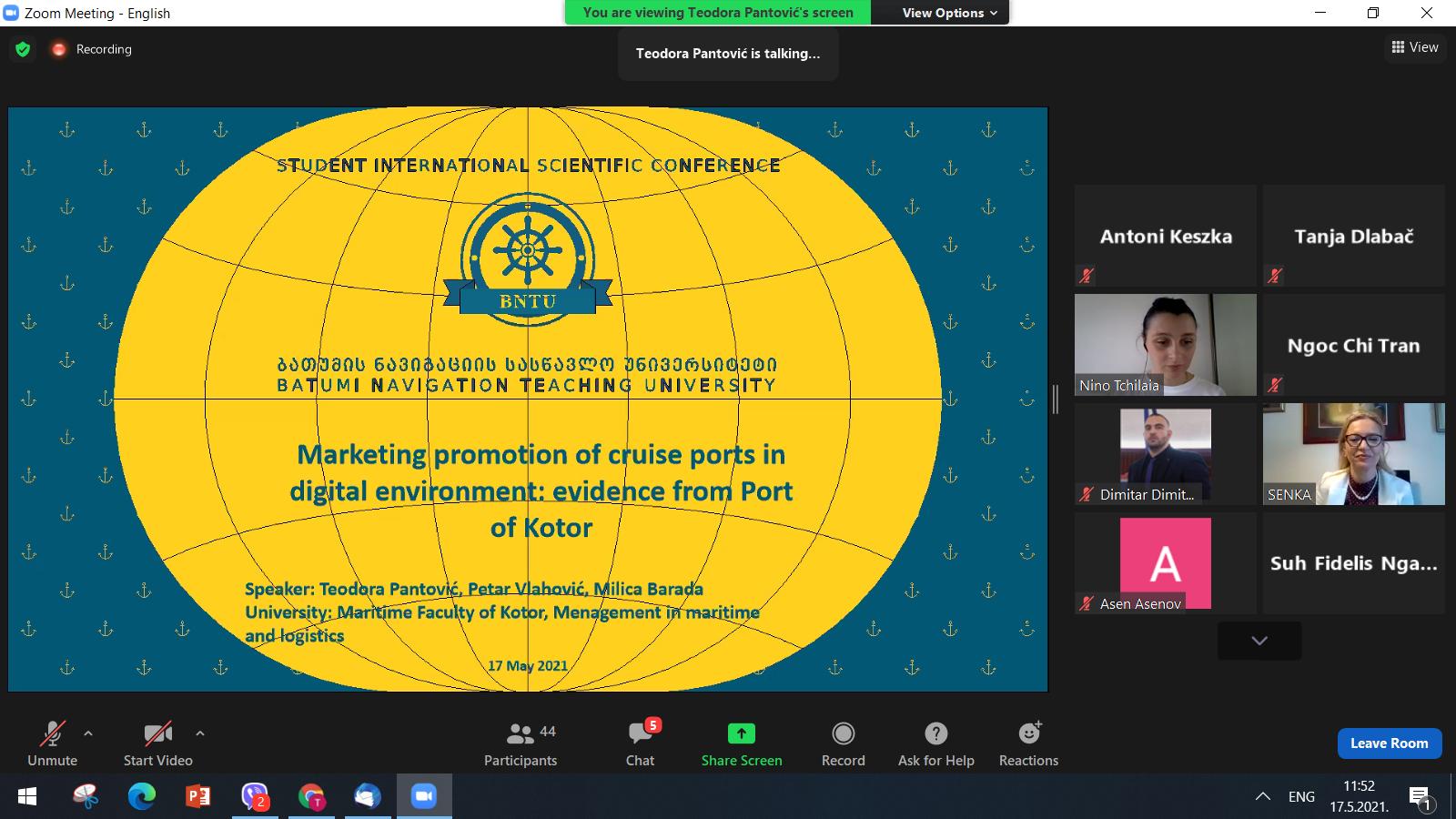Image resolution: width=1456 pixels, height=819 pixels.
Task: Select Dimitar Dimit... video tile
Action: [1166, 454]
